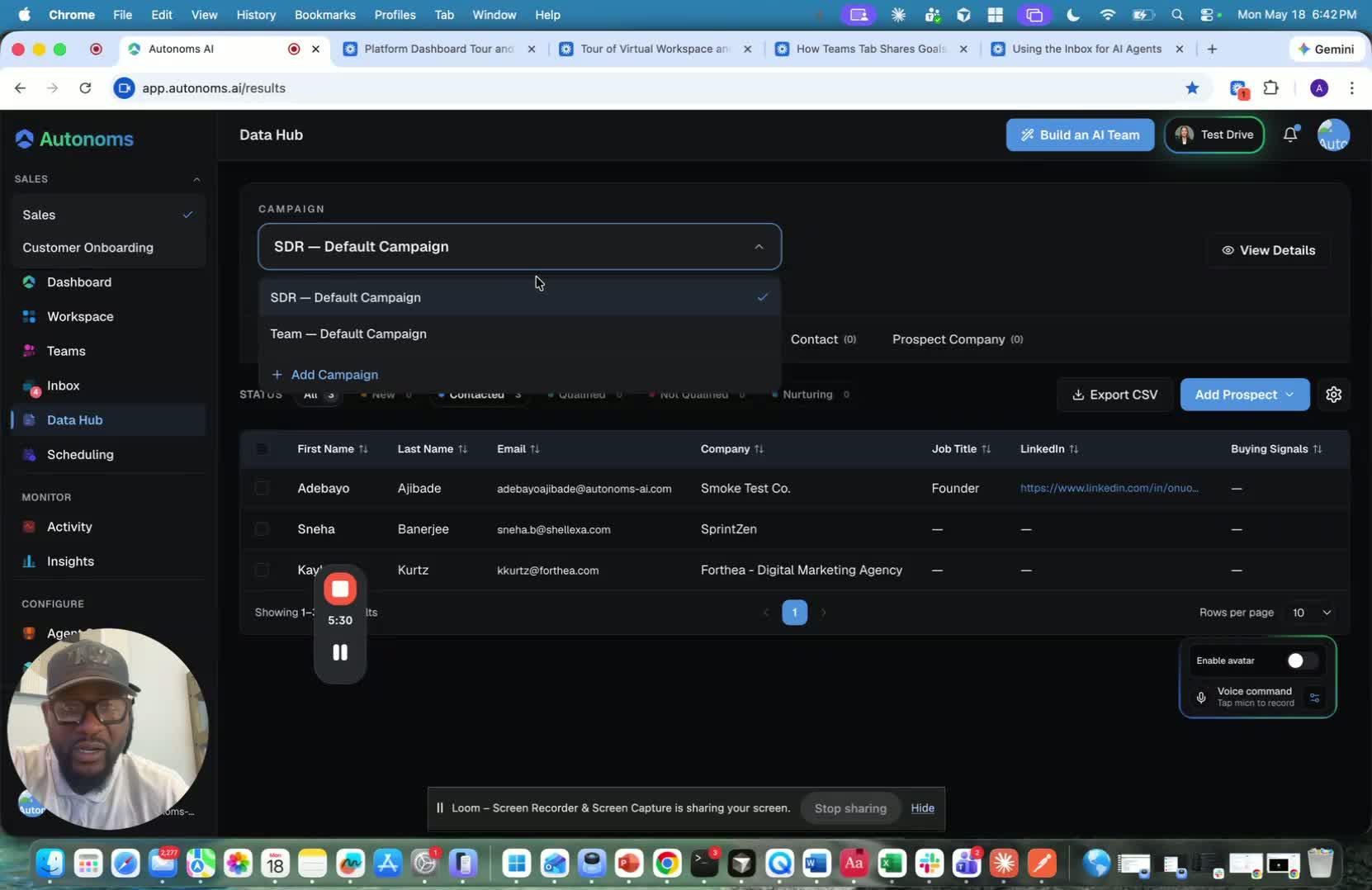Open Google Chrome from the Dock

click(x=667, y=864)
